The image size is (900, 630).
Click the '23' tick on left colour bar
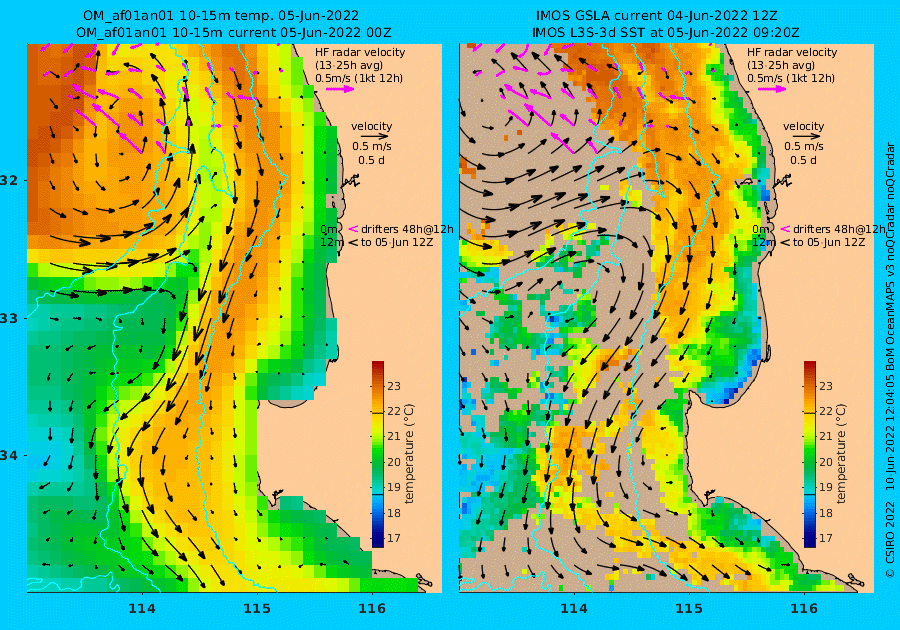click(394, 386)
